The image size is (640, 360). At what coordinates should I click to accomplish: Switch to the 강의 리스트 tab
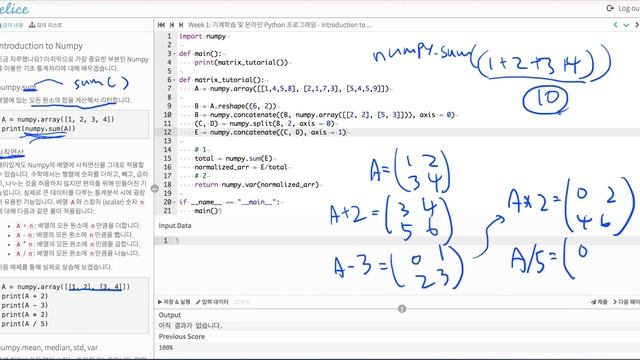[46, 25]
